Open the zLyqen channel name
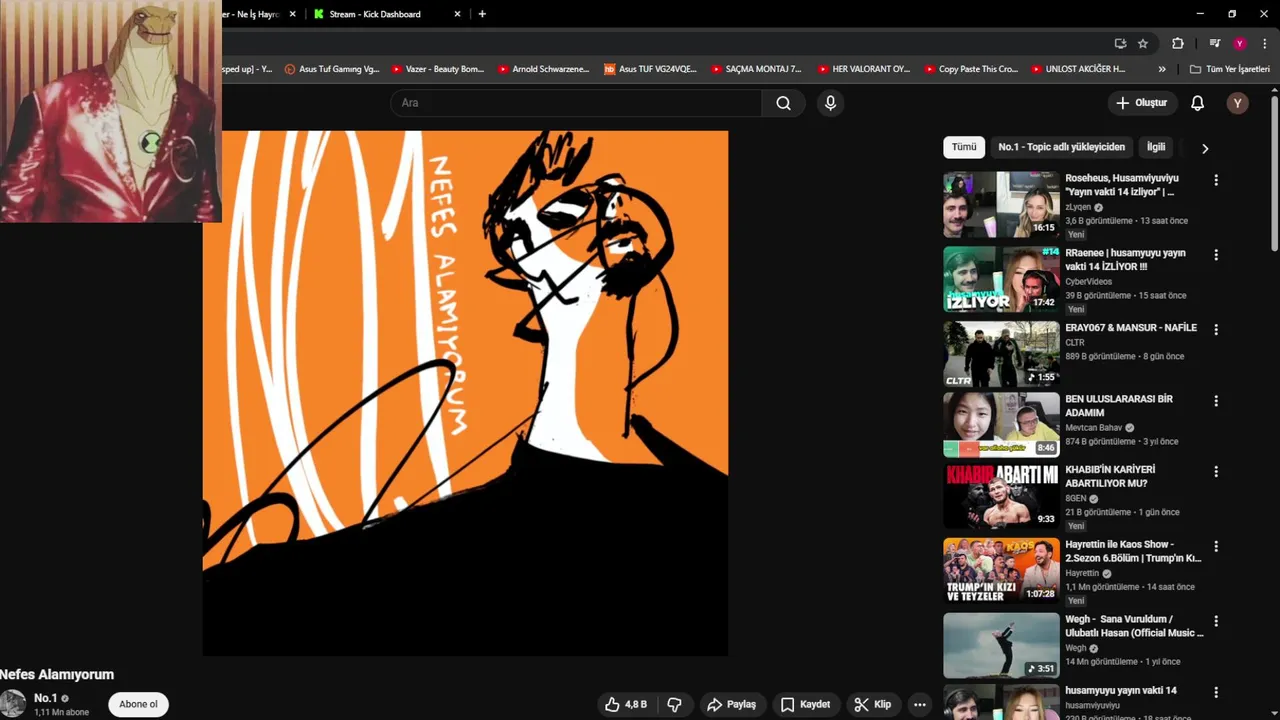This screenshot has width=1280, height=720. pos(1079,207)
